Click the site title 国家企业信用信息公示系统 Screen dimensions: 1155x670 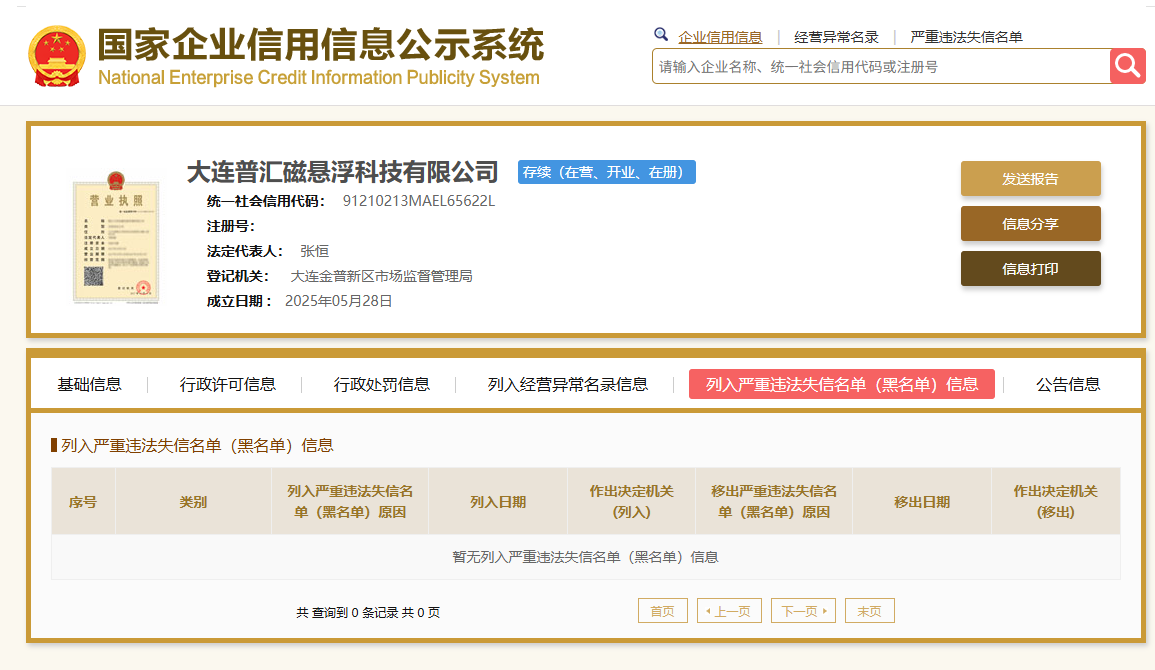321,45
